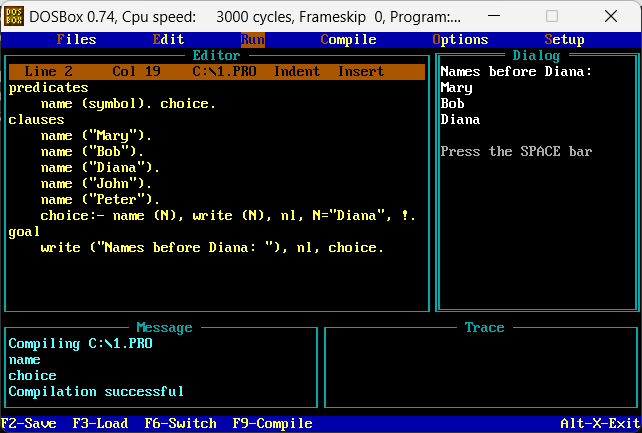Screen dimensions: 642x433
Task: Click the 'choice:-' rule line
Action: coord(228,215)
